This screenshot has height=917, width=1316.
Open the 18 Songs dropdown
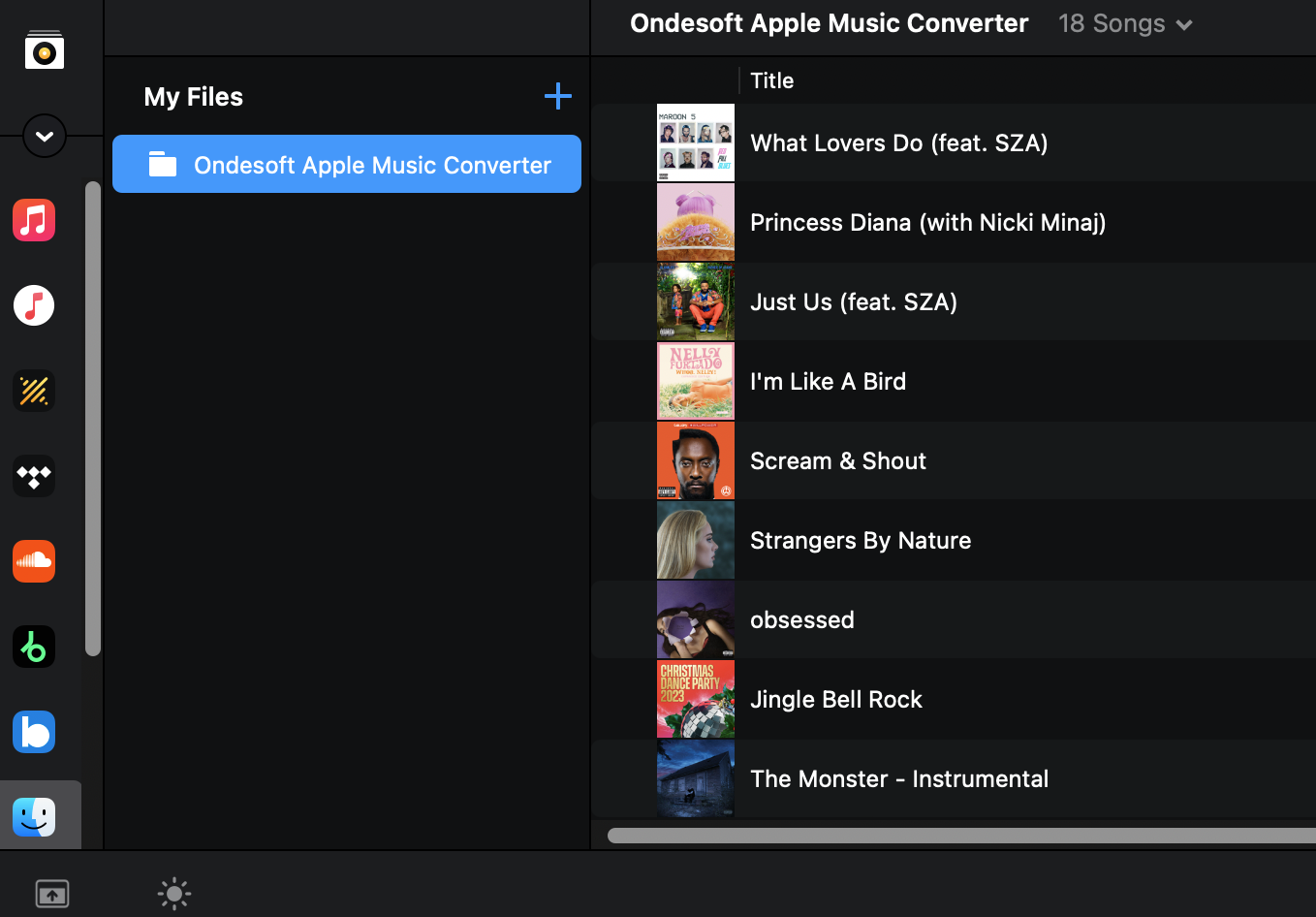1125,23
